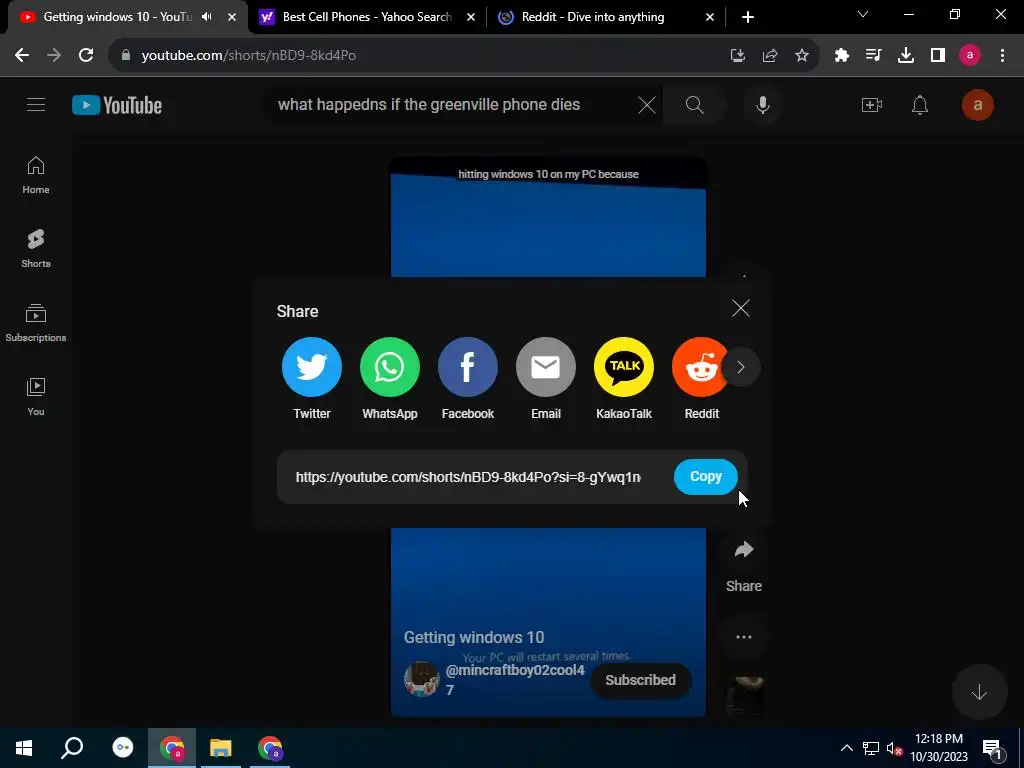The image size is (1024, 768).
Task: Open the media control icon
Action: [x=874, y=56]
